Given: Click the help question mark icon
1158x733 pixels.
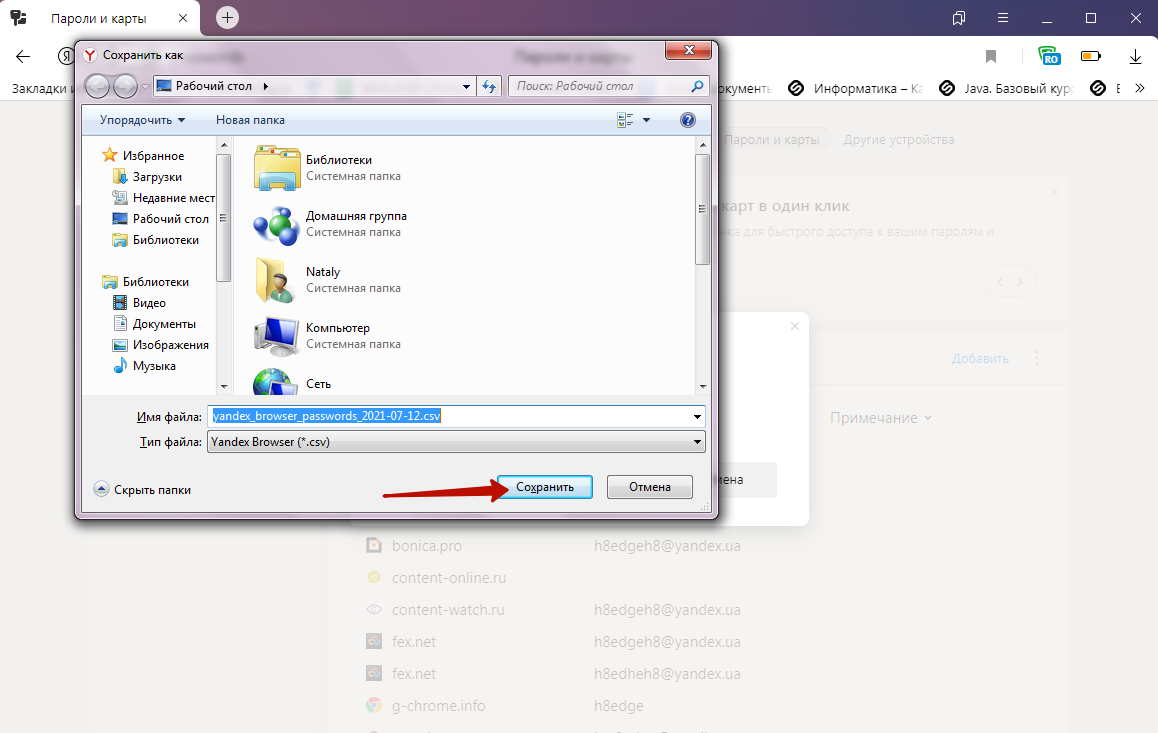Looking at the screenshot, I should pos(687,120).
